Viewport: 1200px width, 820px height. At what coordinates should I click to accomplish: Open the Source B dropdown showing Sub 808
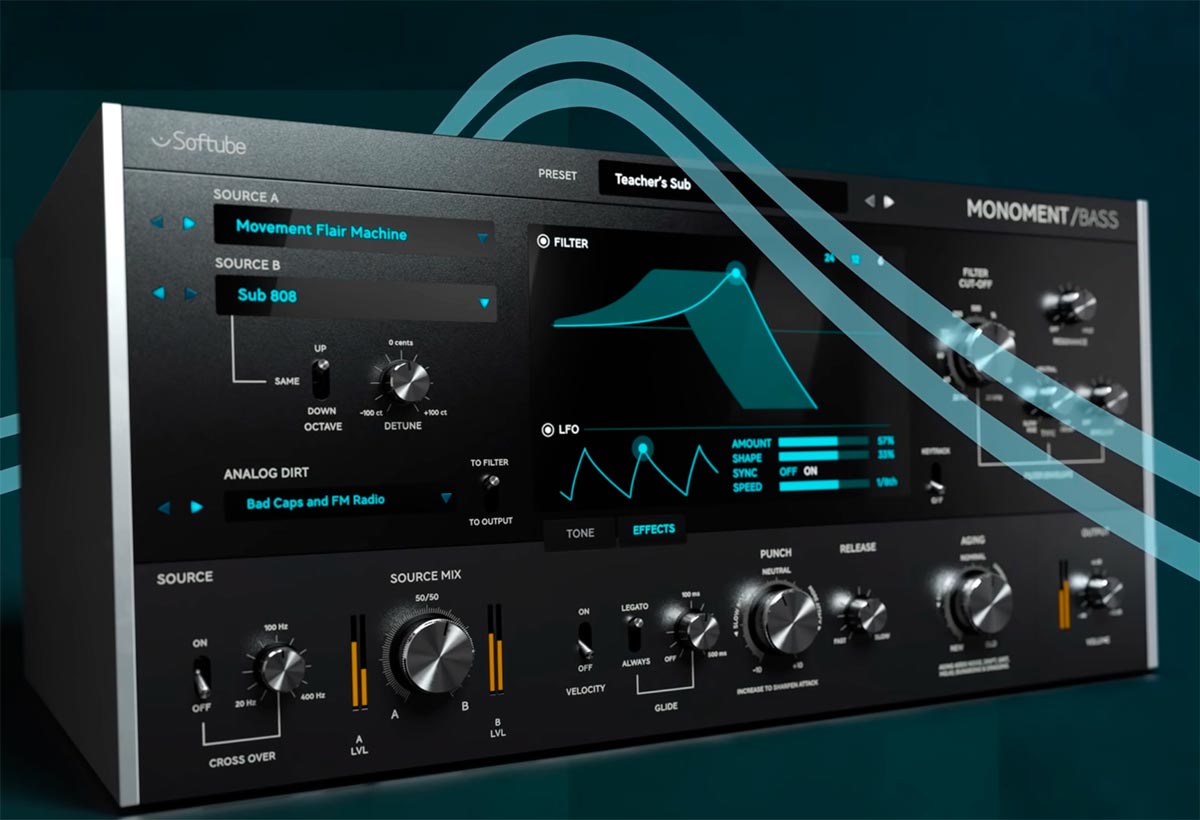pyautogui.click(x=355, y=298)
